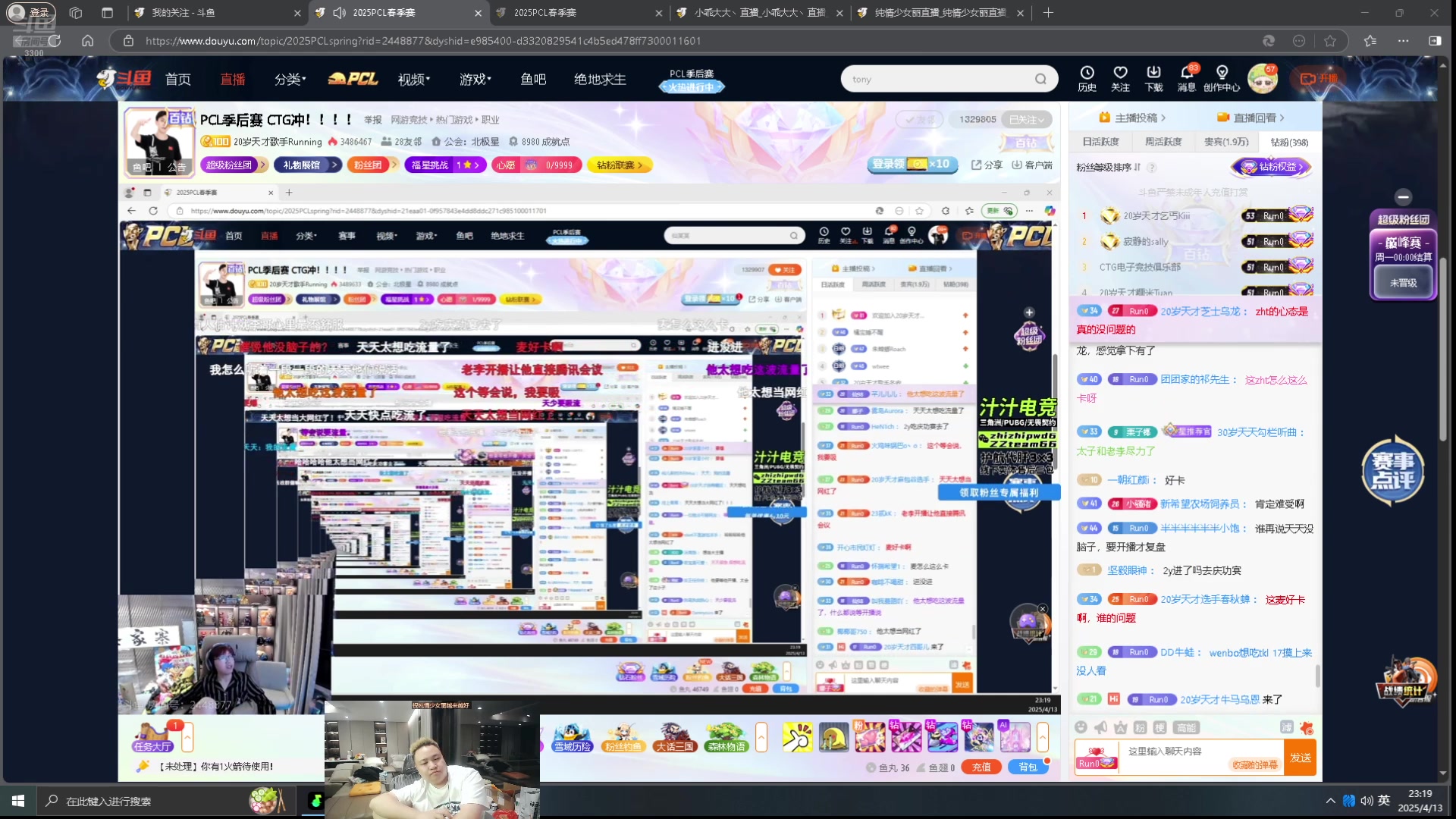The image size is (1456, 819).
Task: Open 钻粉权益 benefits link
Action: tap(1272, 167)
